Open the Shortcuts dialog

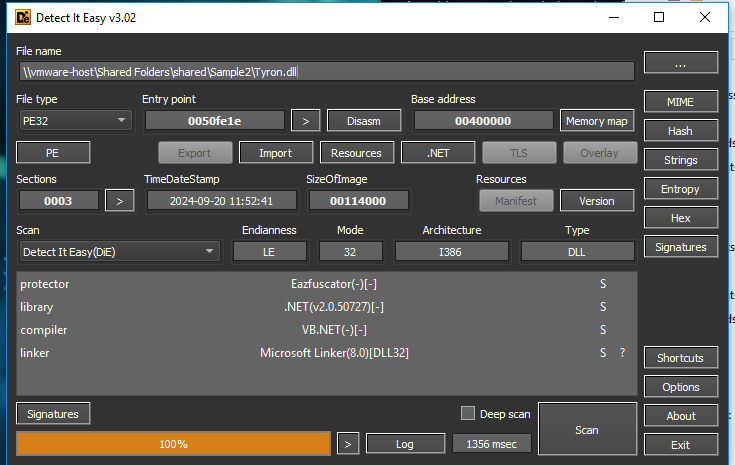tap(681, 358)
